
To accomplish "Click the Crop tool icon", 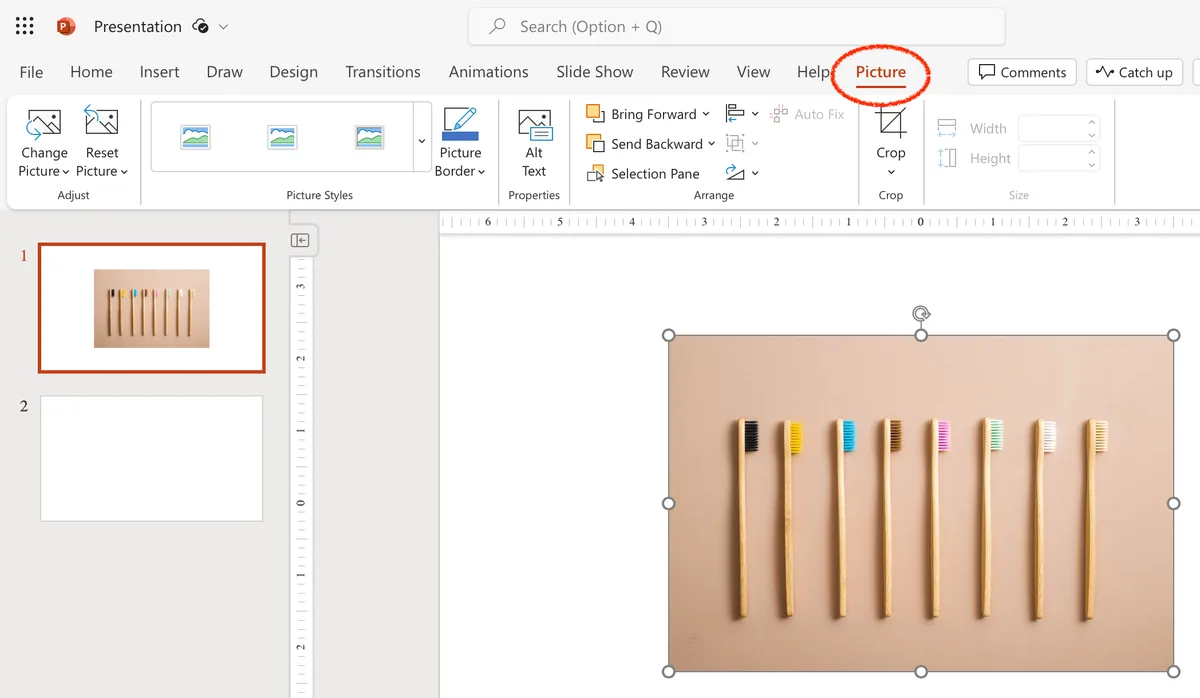I will pyautogui.click(x=891, y=124).
